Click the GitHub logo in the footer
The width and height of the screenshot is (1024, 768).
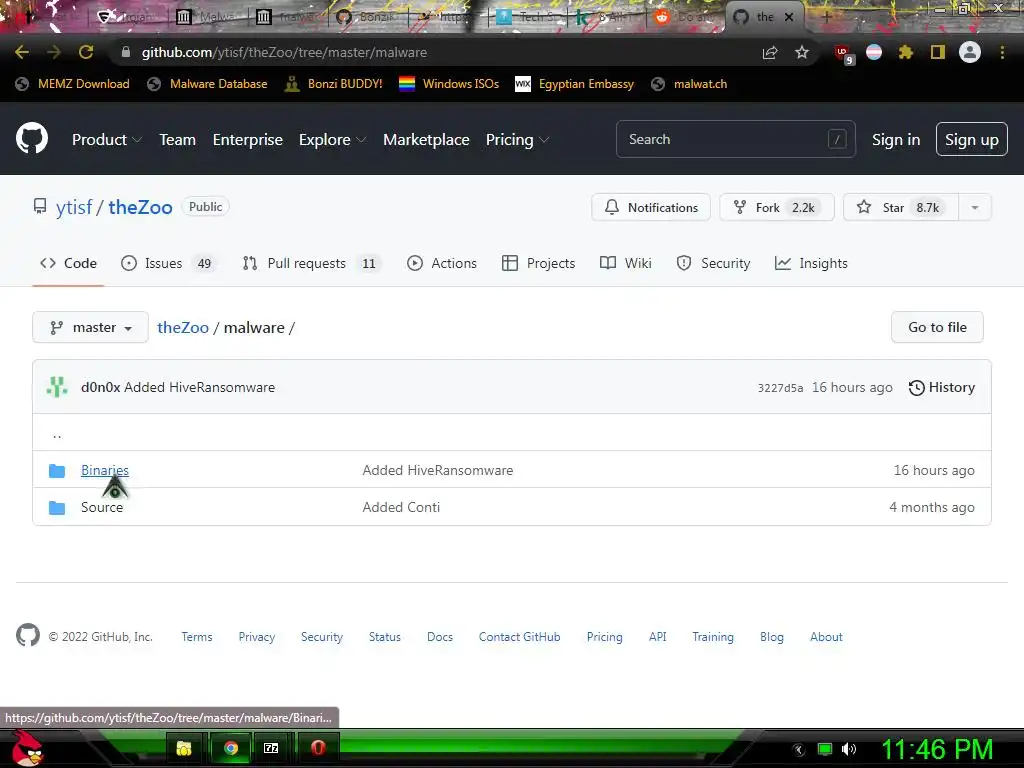pyautogui.click(x=27, y=635)
